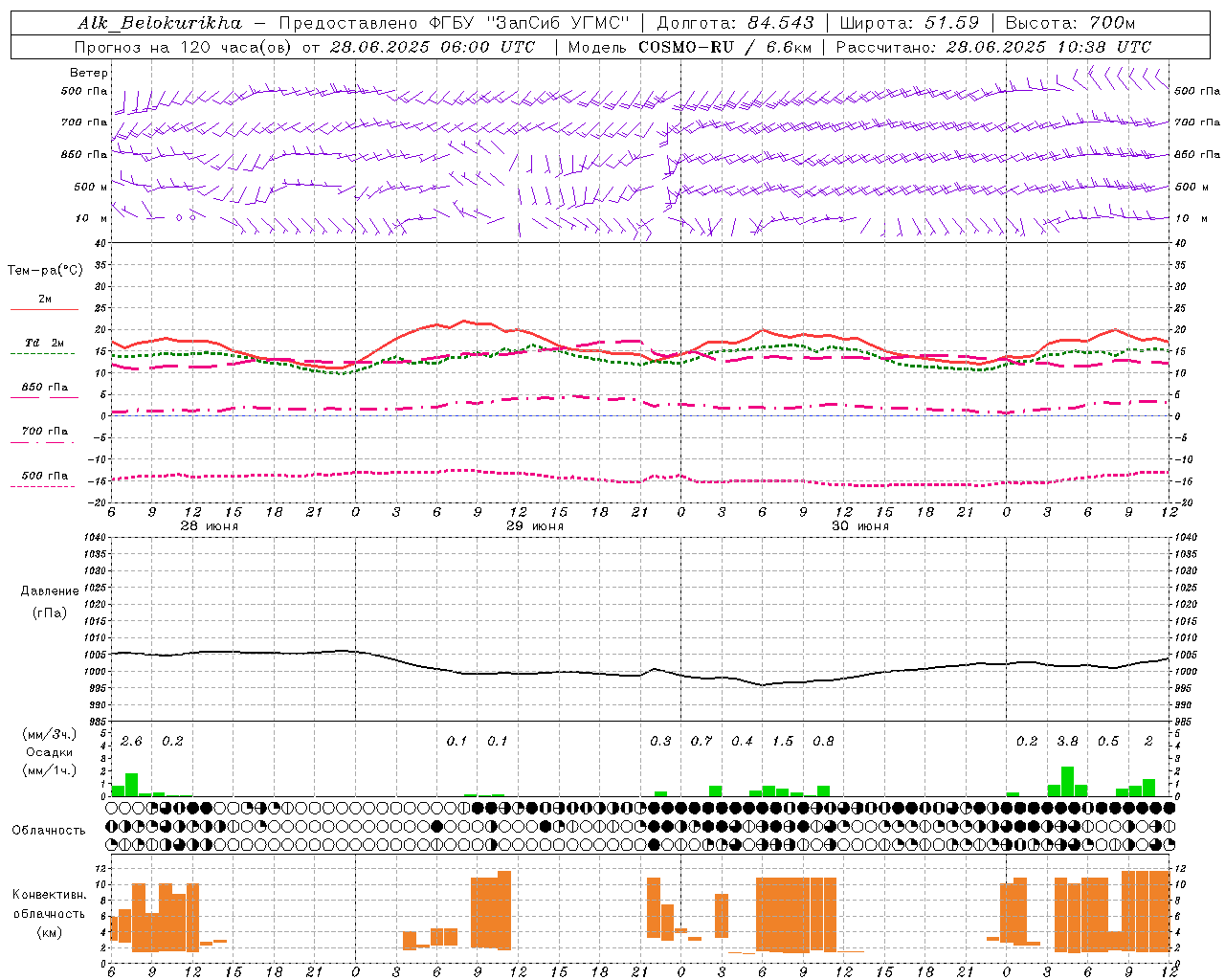Select the latitude value 51.59
The height and width of the screenshot is (980, 1225).
(951, 23)
